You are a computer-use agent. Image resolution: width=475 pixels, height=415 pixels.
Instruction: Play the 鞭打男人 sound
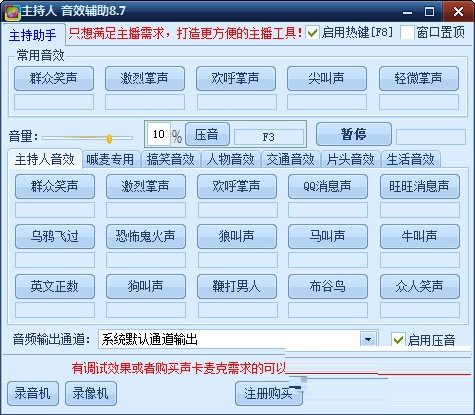(237, 286)
